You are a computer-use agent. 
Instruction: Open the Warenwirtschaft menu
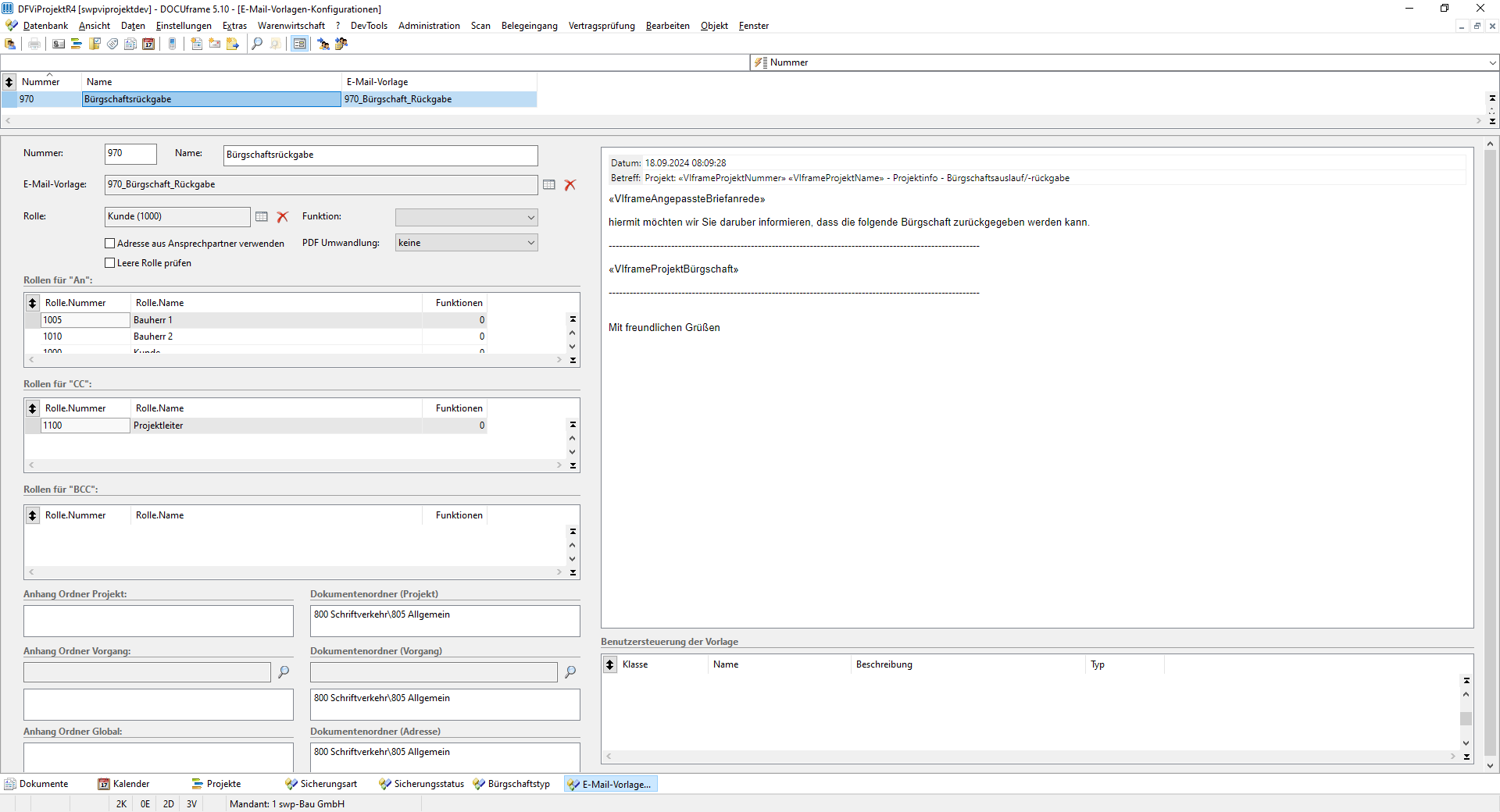[291, 26]
